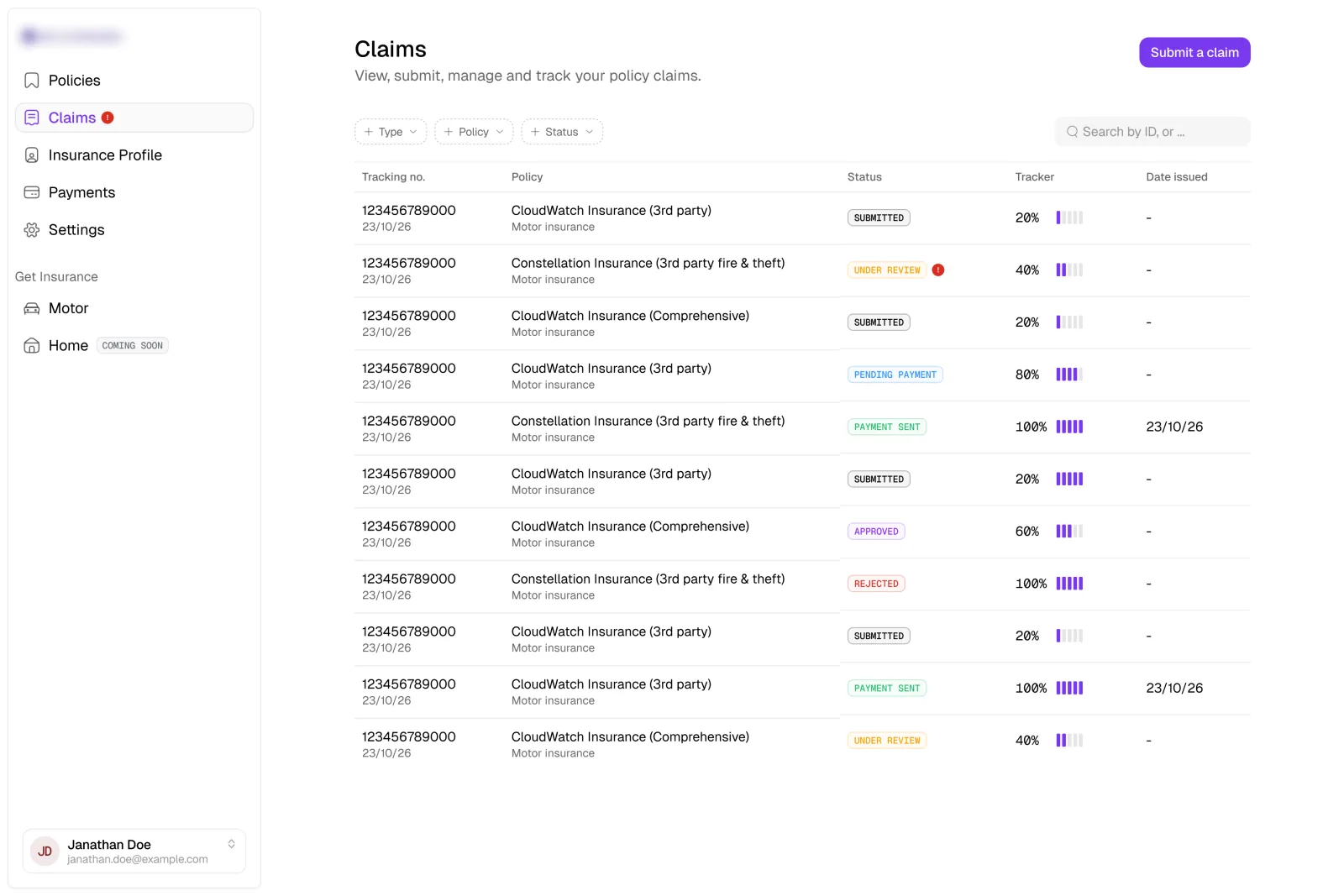The height and width of the screenshot is (896, 1344).
Task: Click the red alert badge beside Claims
Action: point(108,118)
